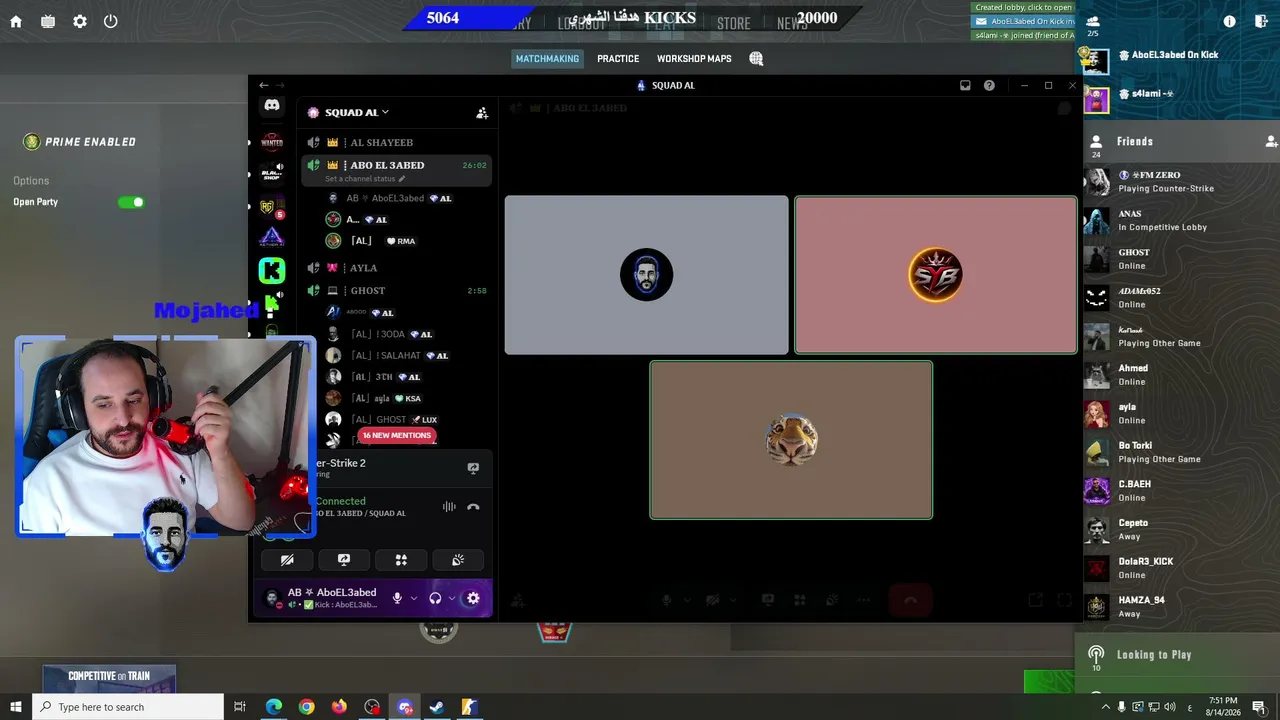Open microphone input options arrow
The width and height of the screenshot is (1280, 720).
[x=414, y=598]
